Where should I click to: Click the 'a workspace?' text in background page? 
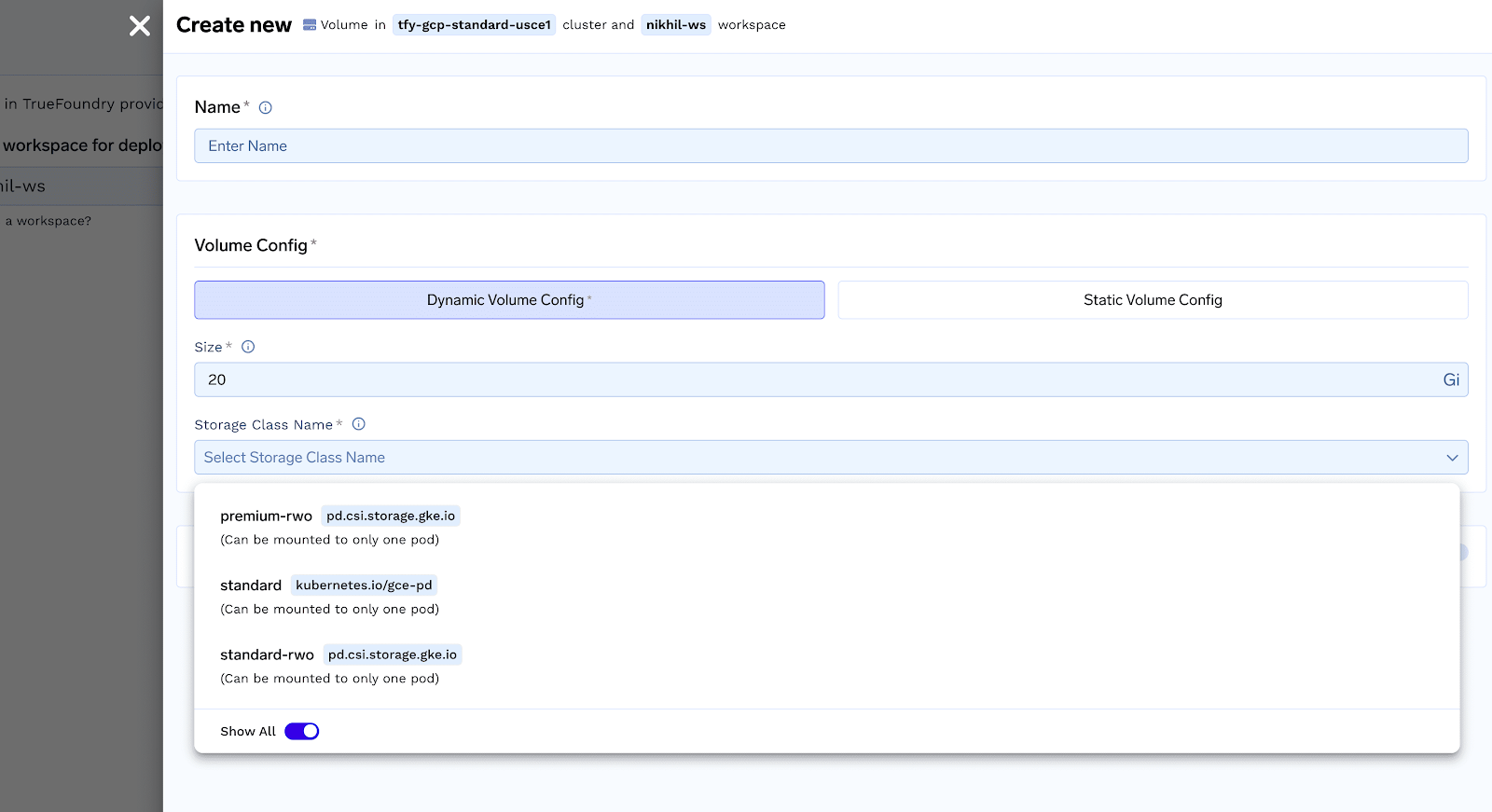point(48,221)
